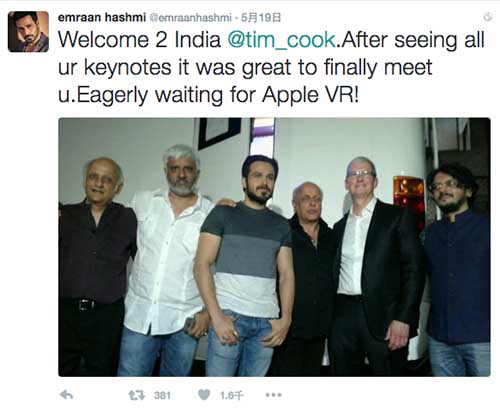Viewport: 500px width, 412px height.
Task: Click the like count 1.6千
Action: click(x=232, y=395)
